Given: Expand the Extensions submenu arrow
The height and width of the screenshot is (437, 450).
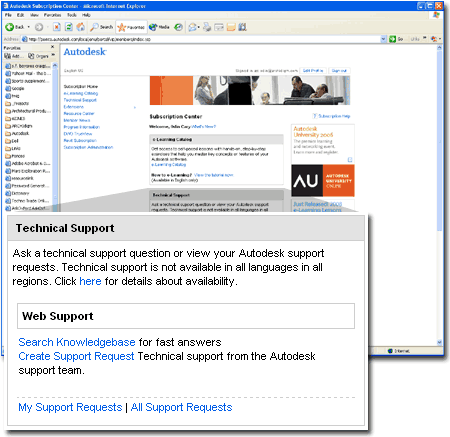Looking at the screenshot, I should point(135,107).
